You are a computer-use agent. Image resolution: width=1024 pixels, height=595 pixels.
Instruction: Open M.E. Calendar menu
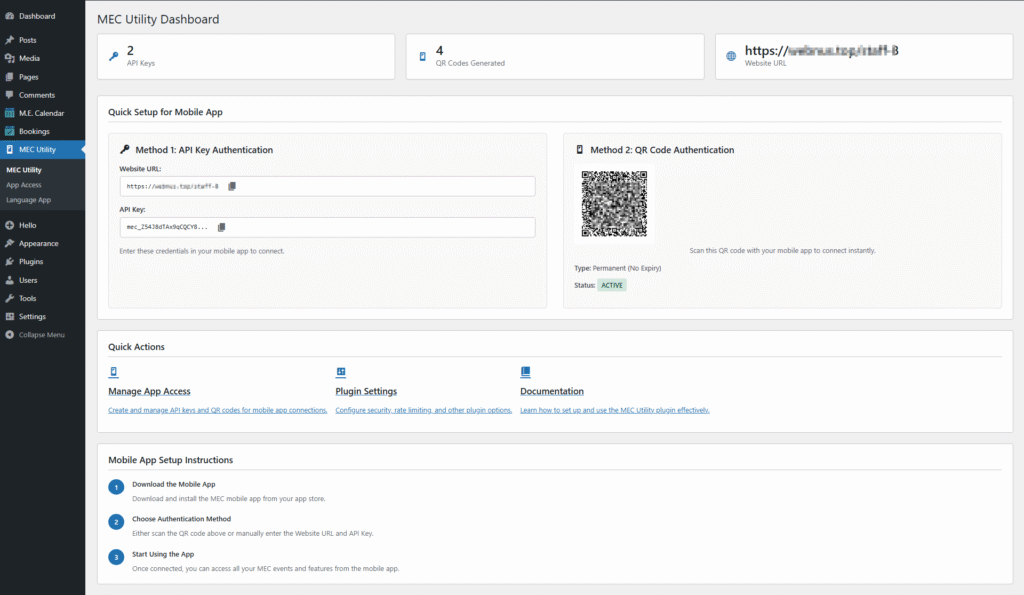(x=42, y=113)
